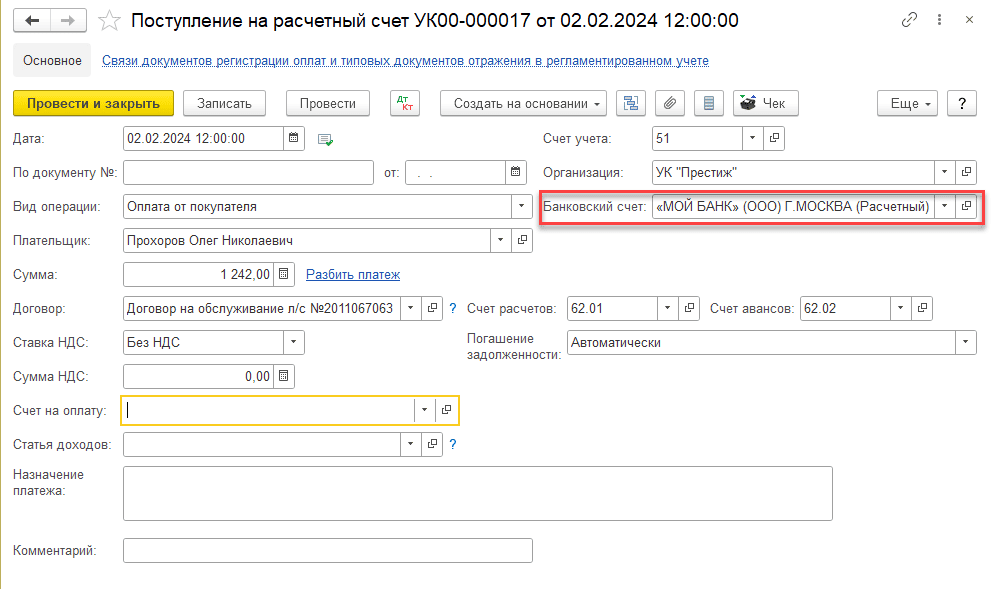Viewport: 994px width, 589px height.
Task: Open Организация record form icon
Action: (x=966, y=172)
